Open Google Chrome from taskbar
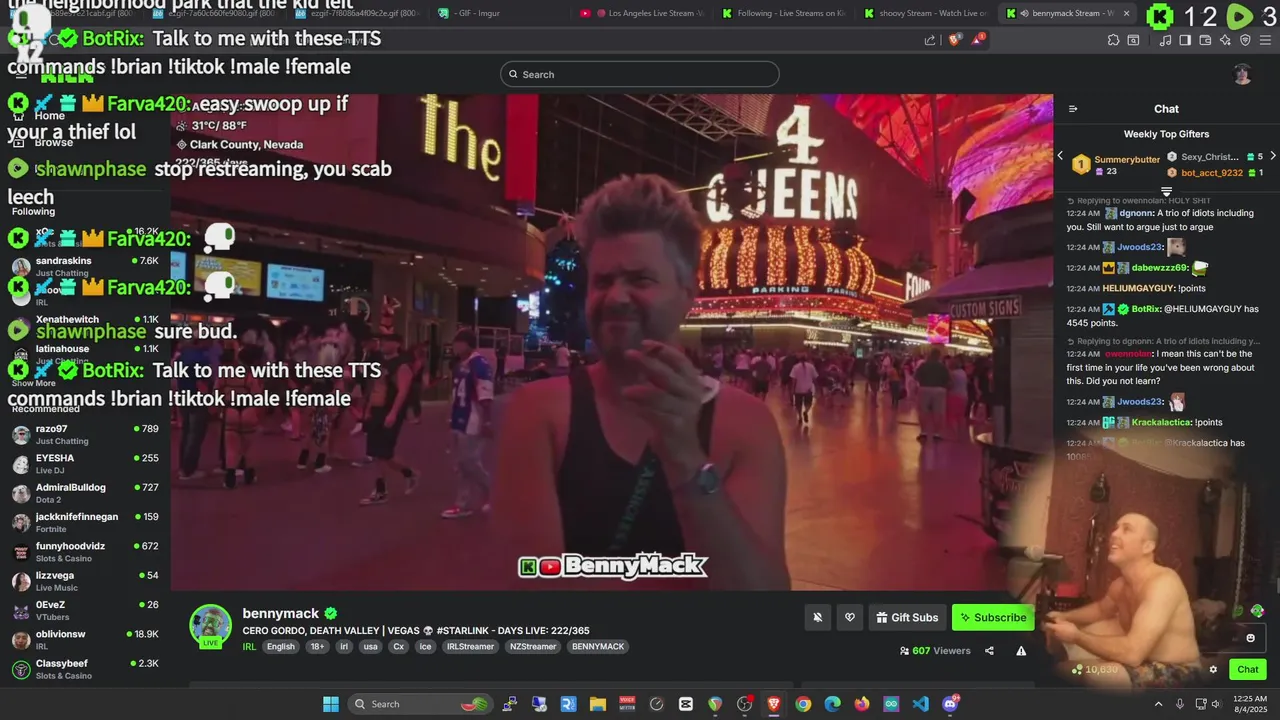Screen dimensions: 1280x720 click(803, 704)
